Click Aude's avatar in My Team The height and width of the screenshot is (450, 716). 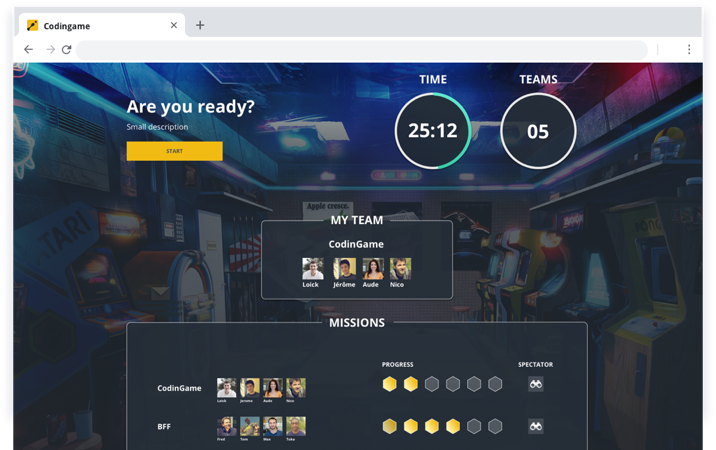[373, 268]
